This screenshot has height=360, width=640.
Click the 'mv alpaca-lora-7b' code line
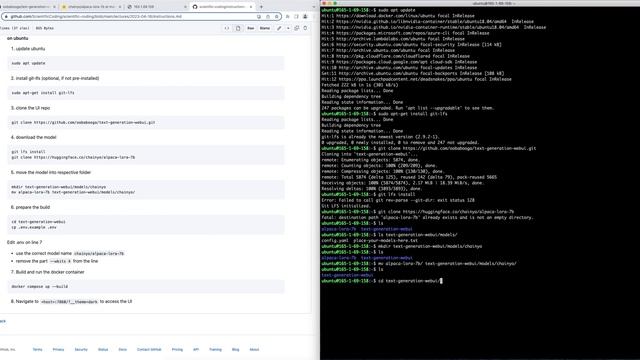[x=73, y=192]
